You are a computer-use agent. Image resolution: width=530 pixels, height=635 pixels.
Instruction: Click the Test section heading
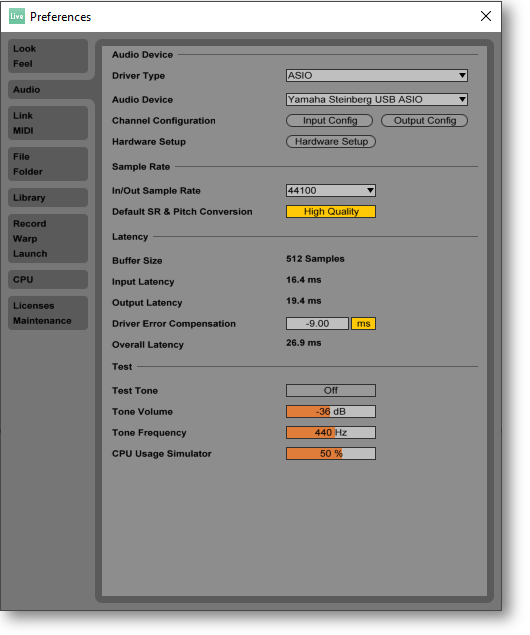pos(122,367)
